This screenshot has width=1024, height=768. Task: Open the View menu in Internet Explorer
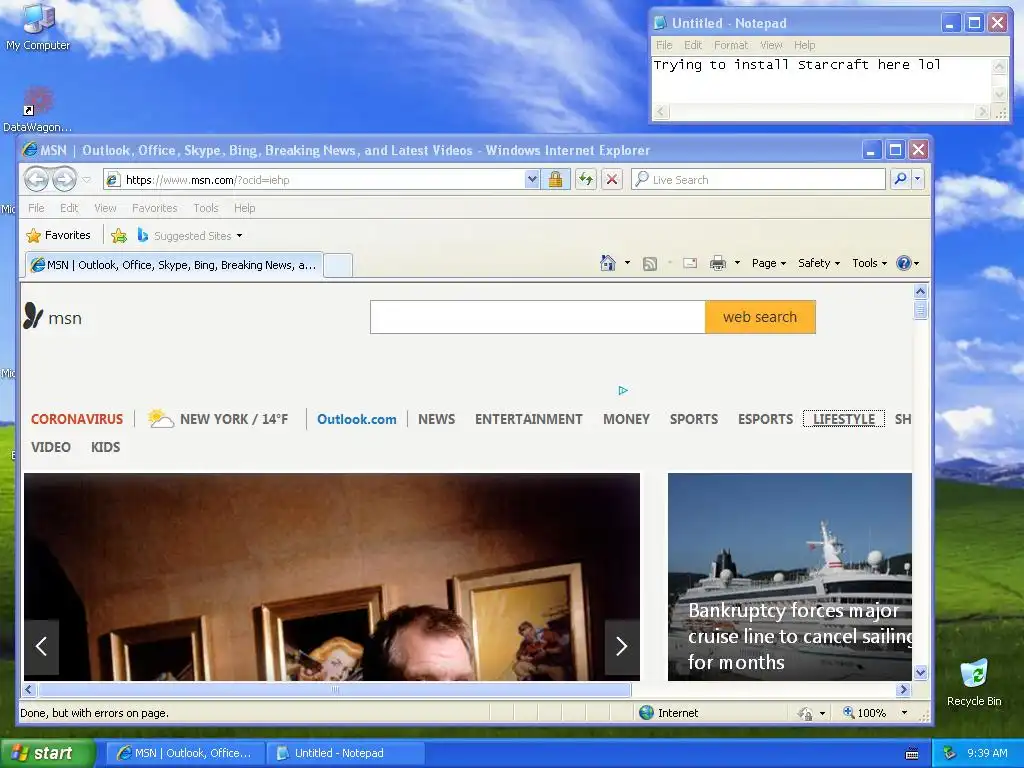[105, 208]
